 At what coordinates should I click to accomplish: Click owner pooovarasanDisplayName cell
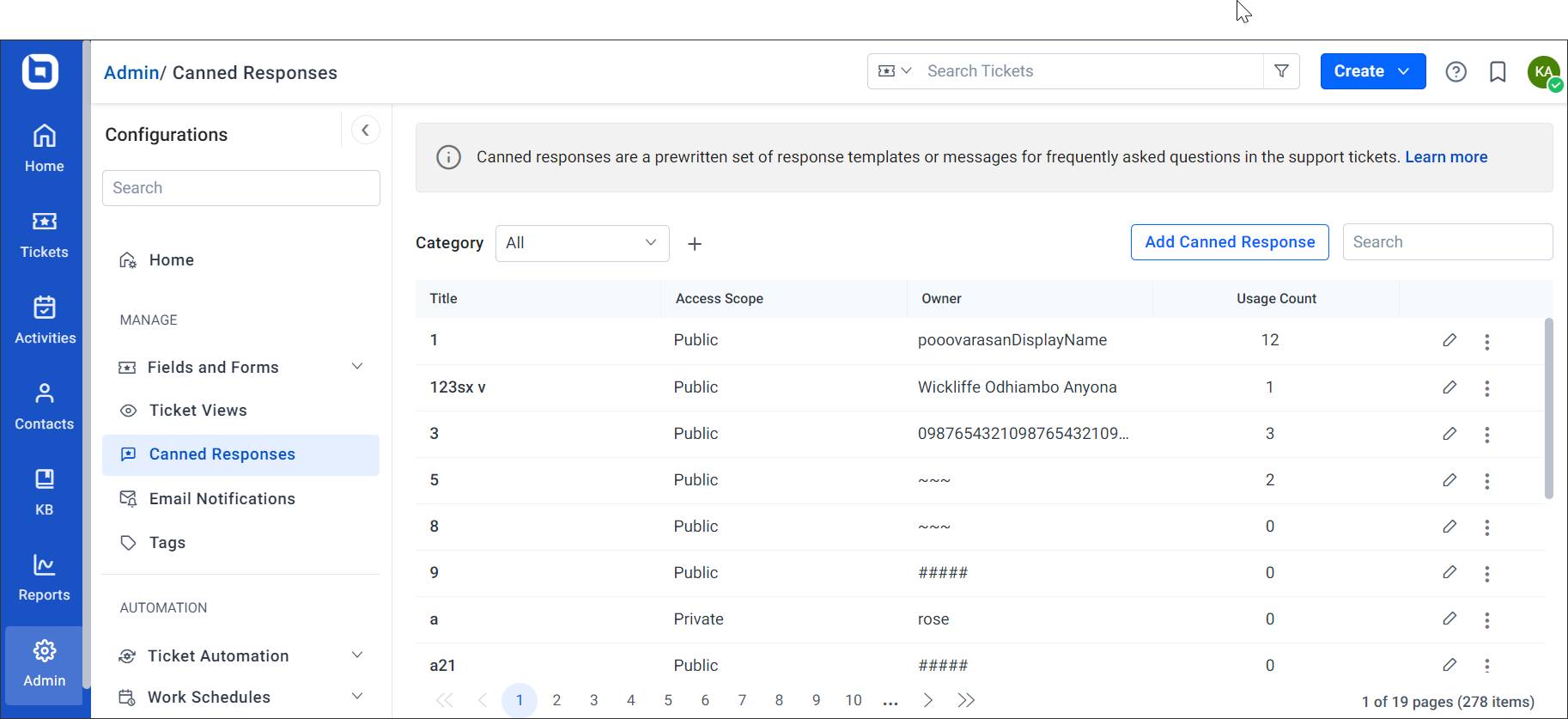[1012, 340]
